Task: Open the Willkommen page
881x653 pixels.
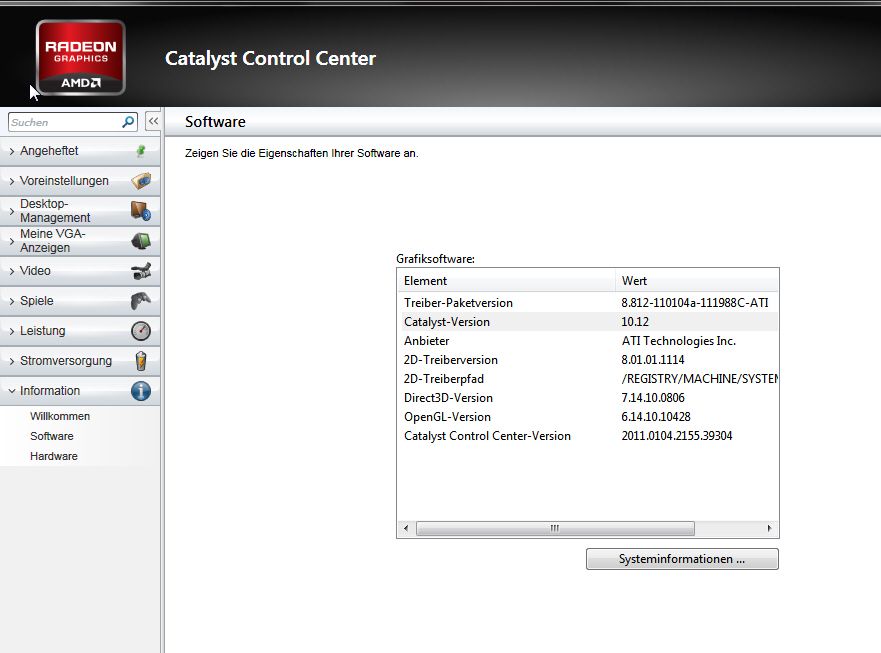Action: click(60, 416)
